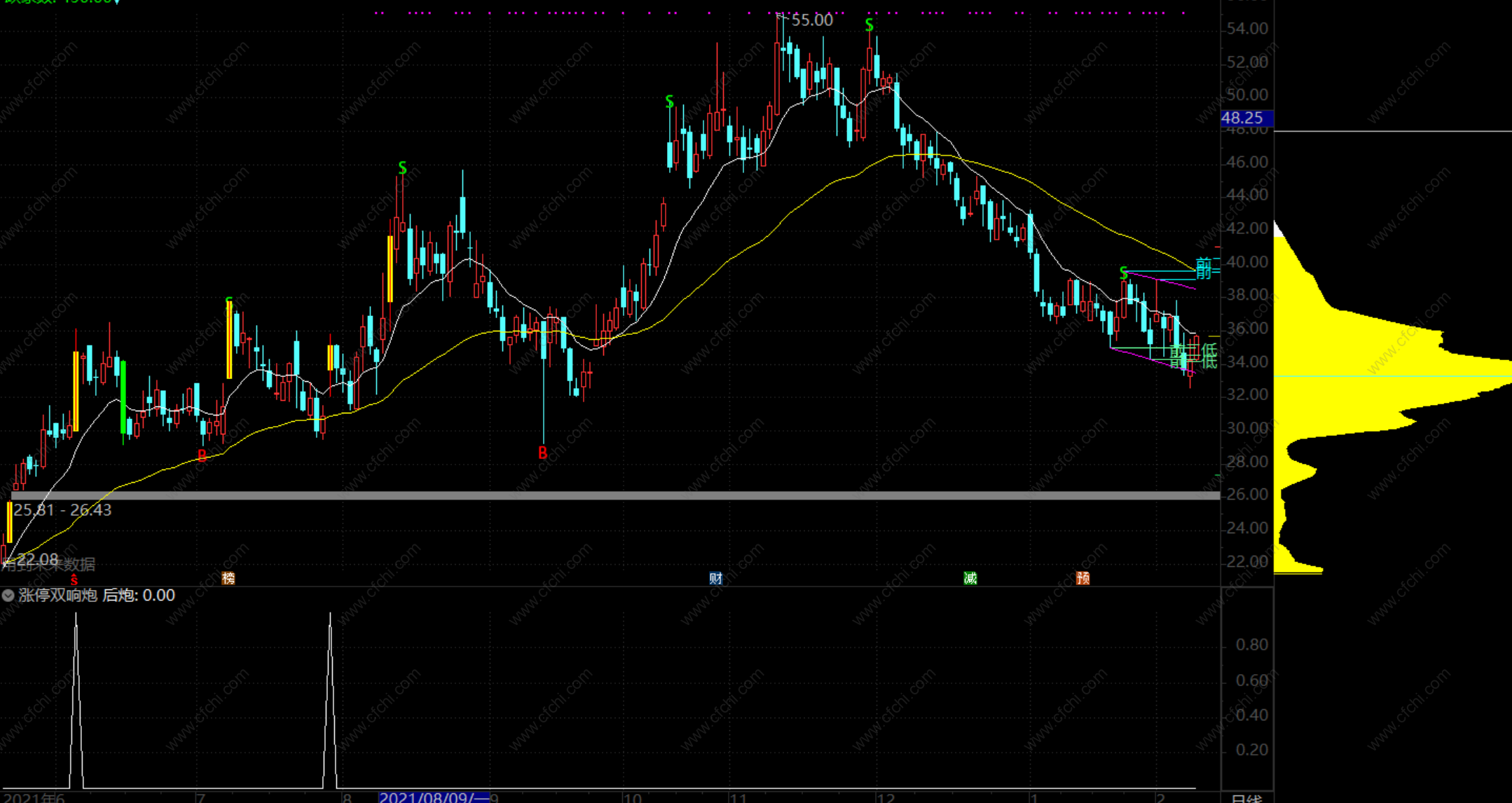The image size is (1512, 803).
Task: Click the orange 预 earnings forecast marker
Action: point(1083,578)
